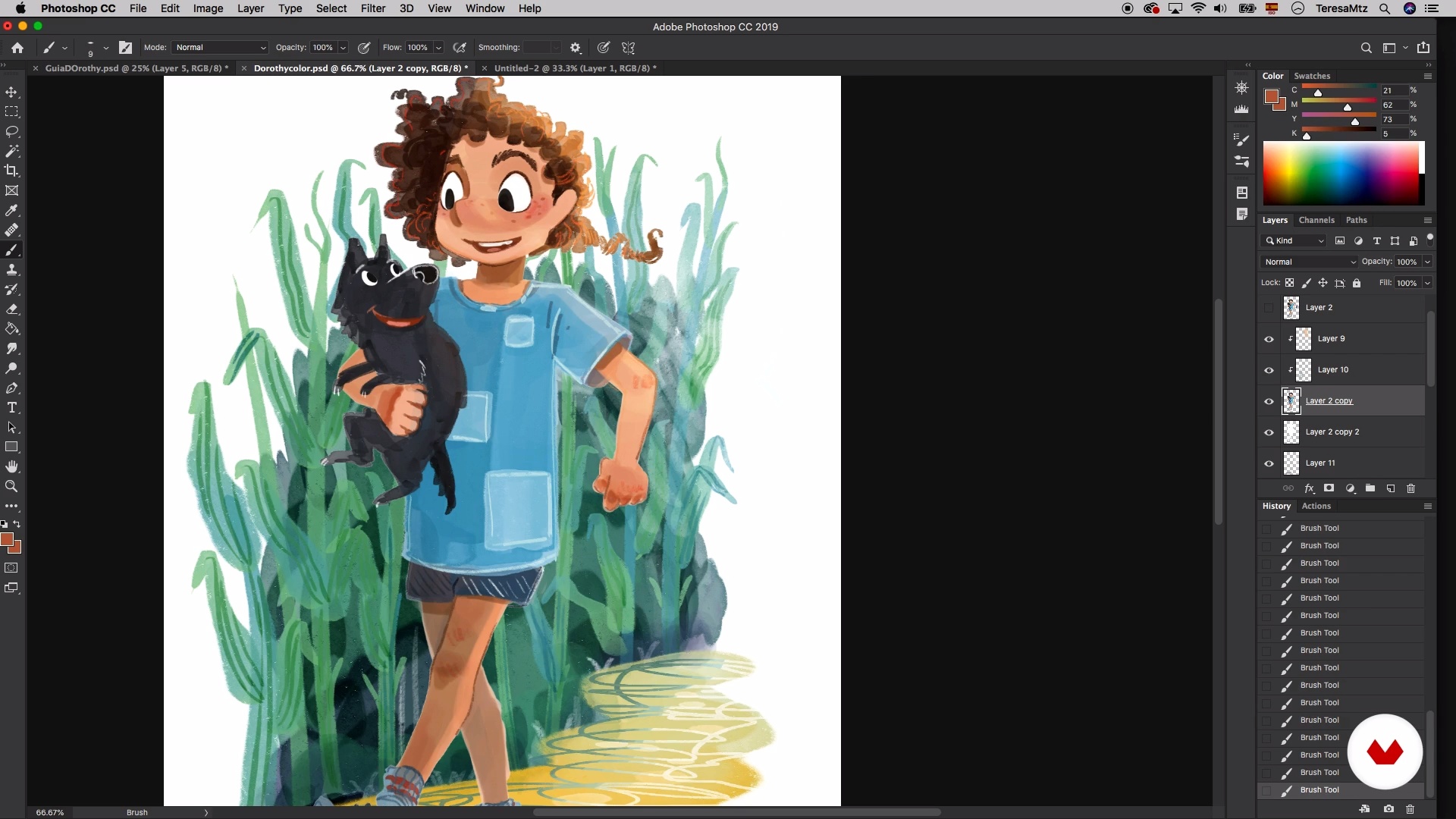Select the Eyedropper tool
1456x819 pixels.
click(11, 210)
